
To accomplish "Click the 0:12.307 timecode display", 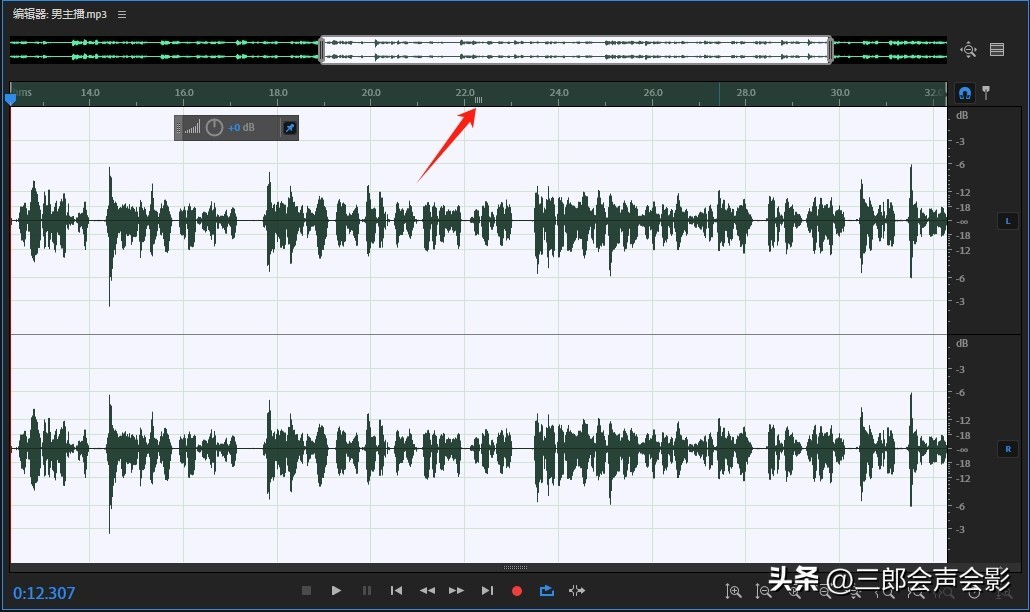I will pyautogui.click(x=44, y=593).
